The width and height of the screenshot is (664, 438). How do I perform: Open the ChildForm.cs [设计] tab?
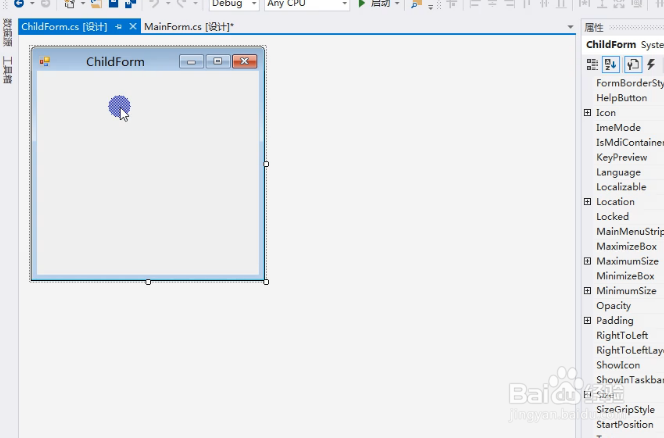point(64,27)
